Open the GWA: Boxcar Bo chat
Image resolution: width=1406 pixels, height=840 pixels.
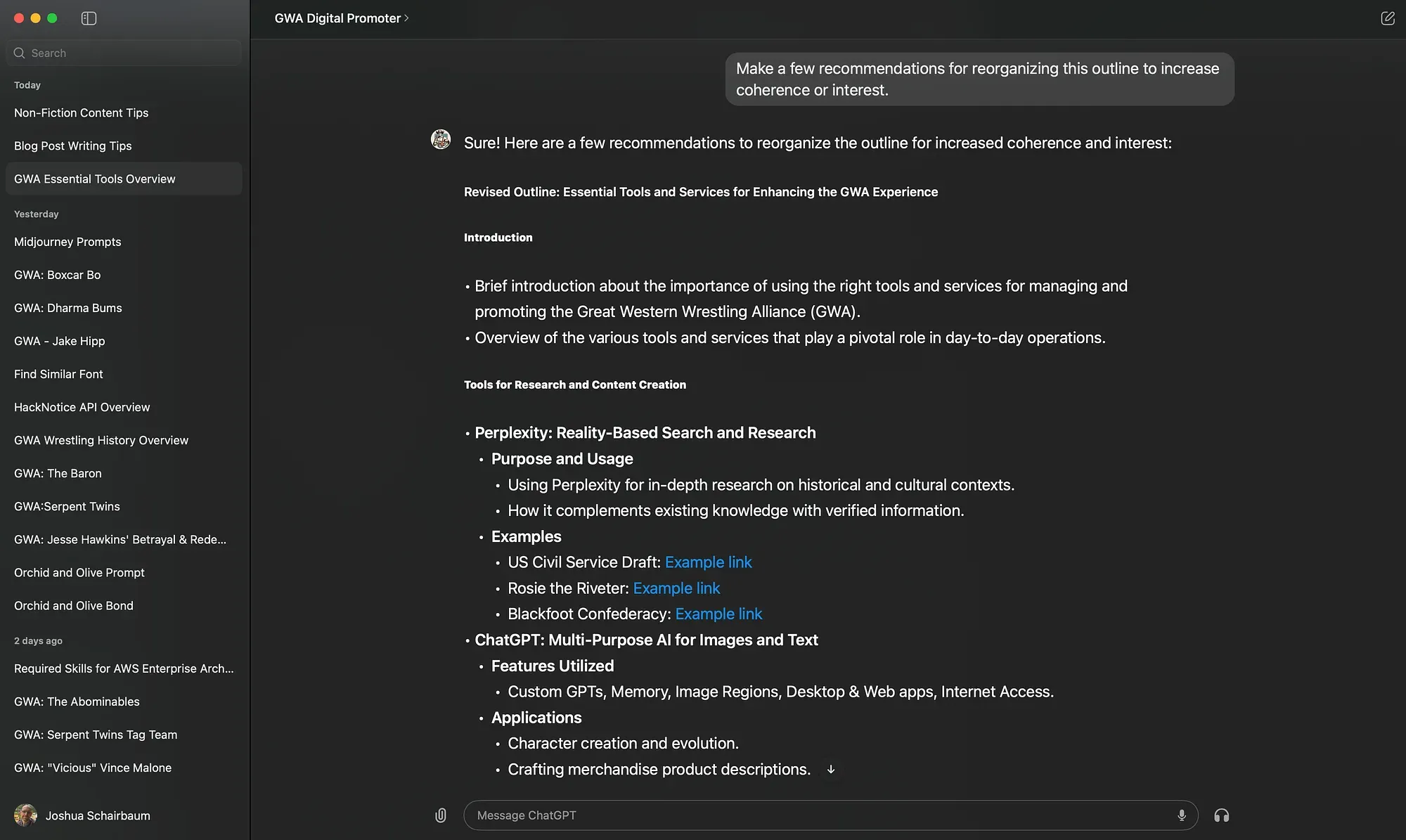click(124, 275)
